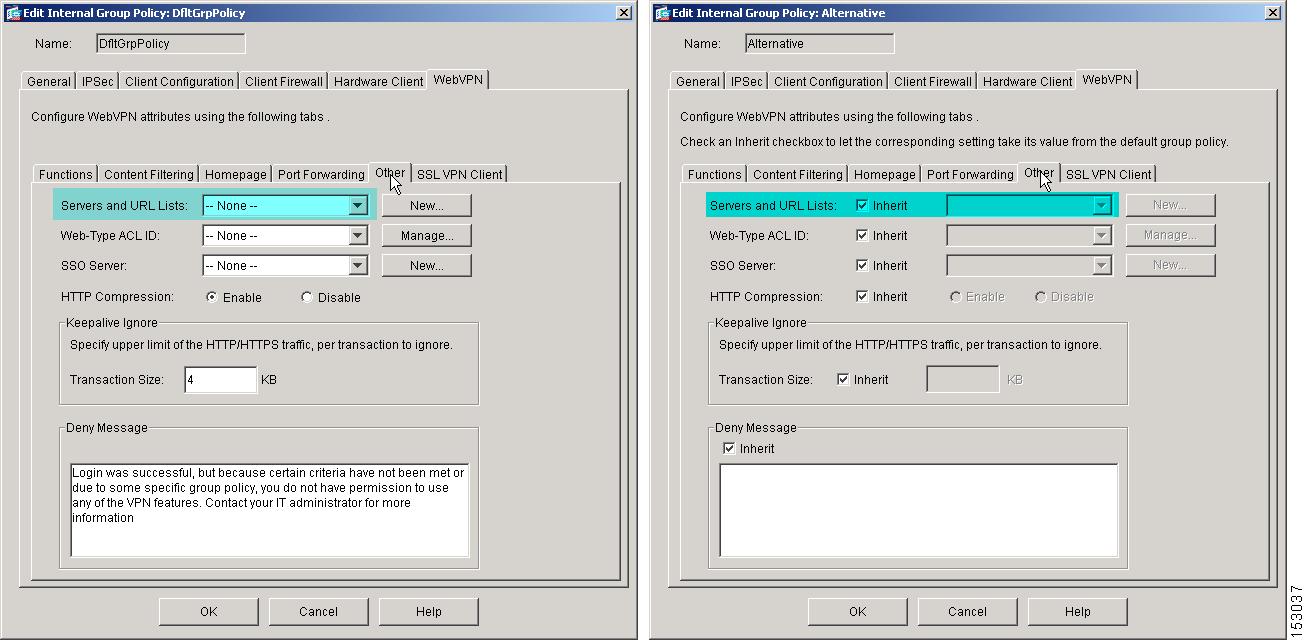Click the app icon in Alternative title bar
This screenshot has height=640, width=1305.
pyautogui.click(x=662, y=13)
